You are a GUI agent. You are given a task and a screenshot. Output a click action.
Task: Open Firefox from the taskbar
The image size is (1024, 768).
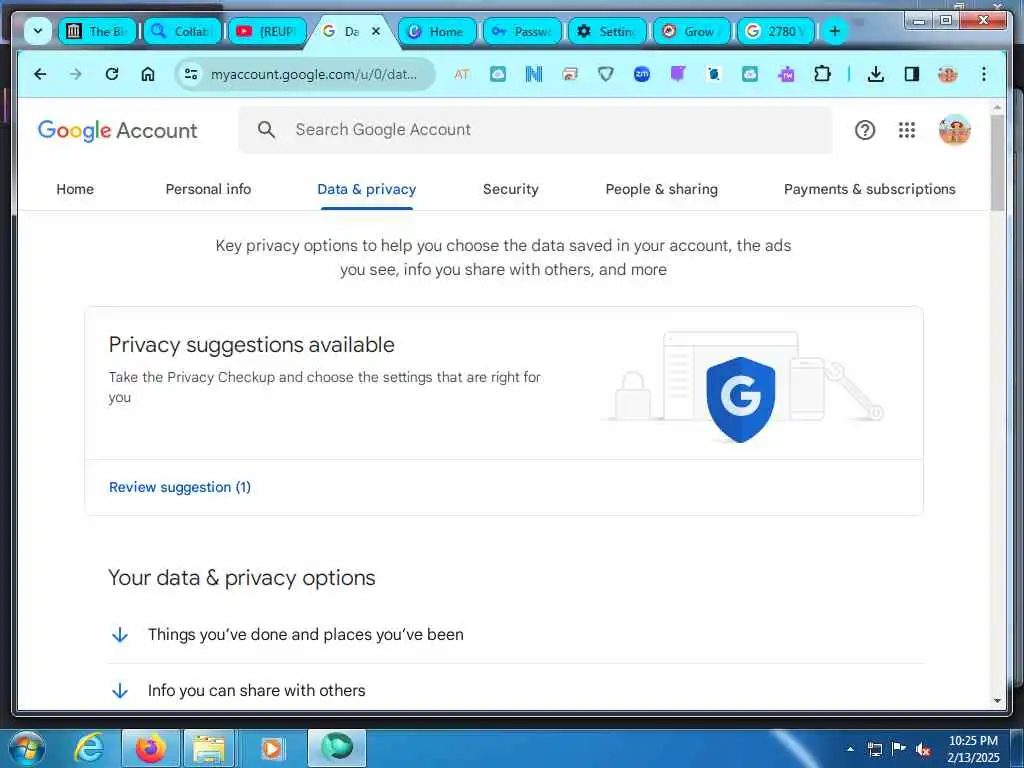150,748
